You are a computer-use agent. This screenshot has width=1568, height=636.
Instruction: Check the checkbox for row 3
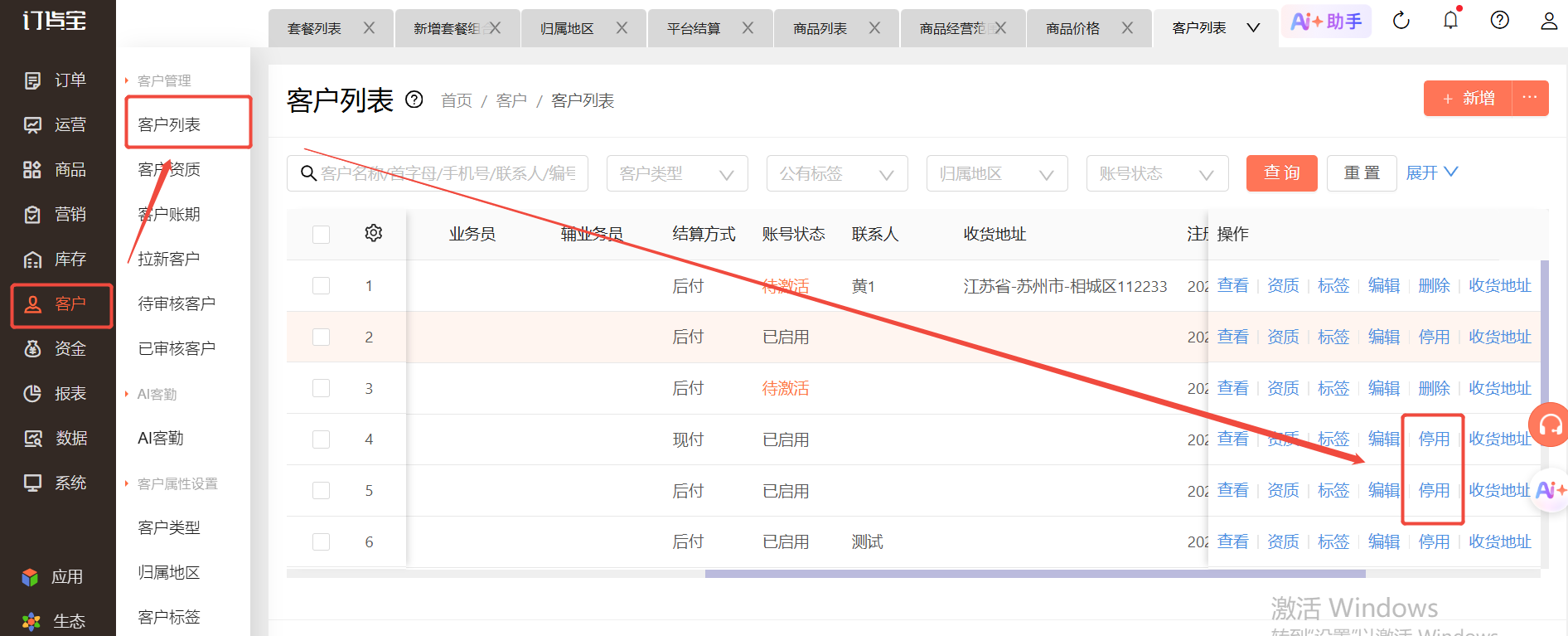322,389
